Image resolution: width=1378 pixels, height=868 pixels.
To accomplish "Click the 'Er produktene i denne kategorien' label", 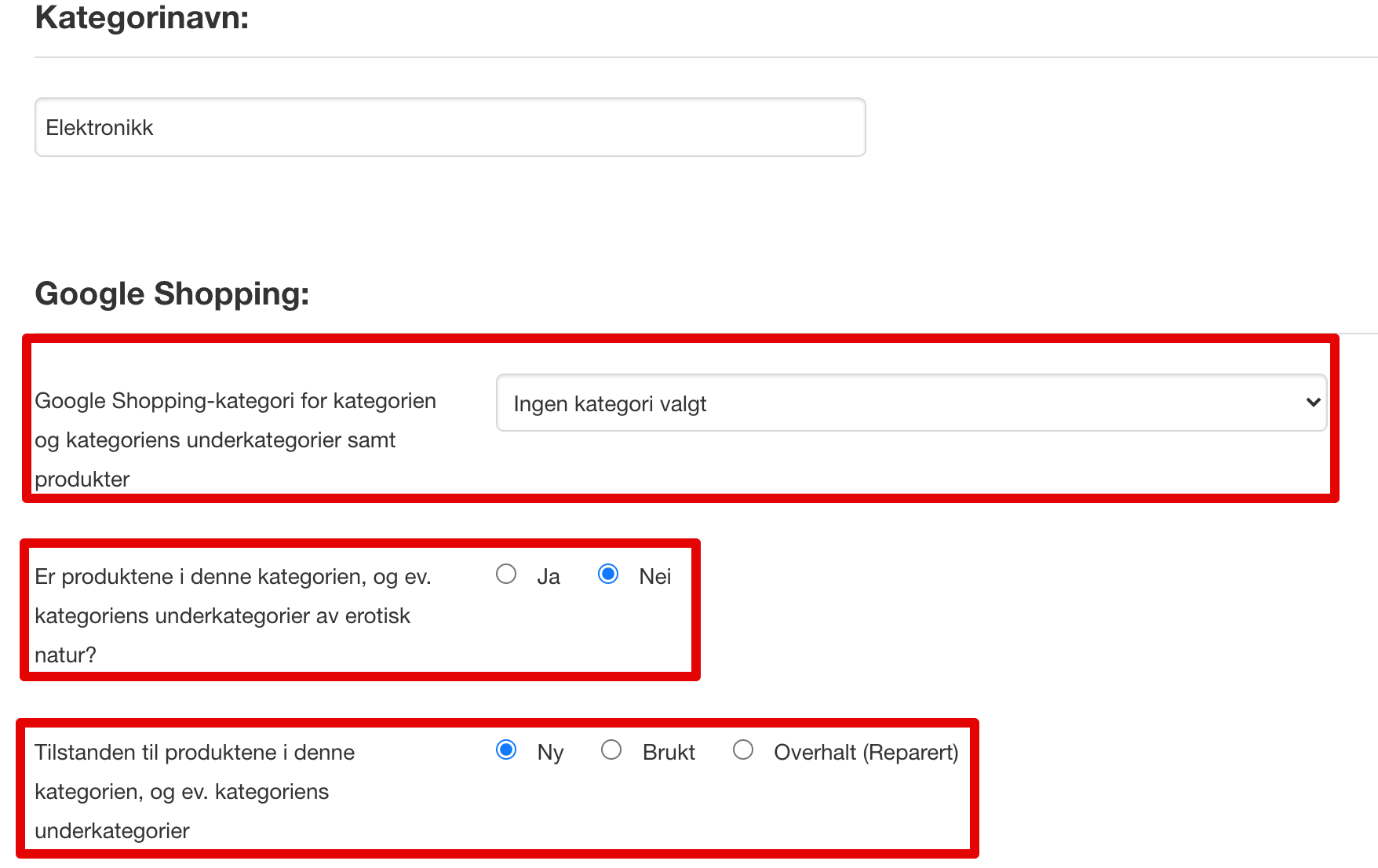I will pos(233,615).
